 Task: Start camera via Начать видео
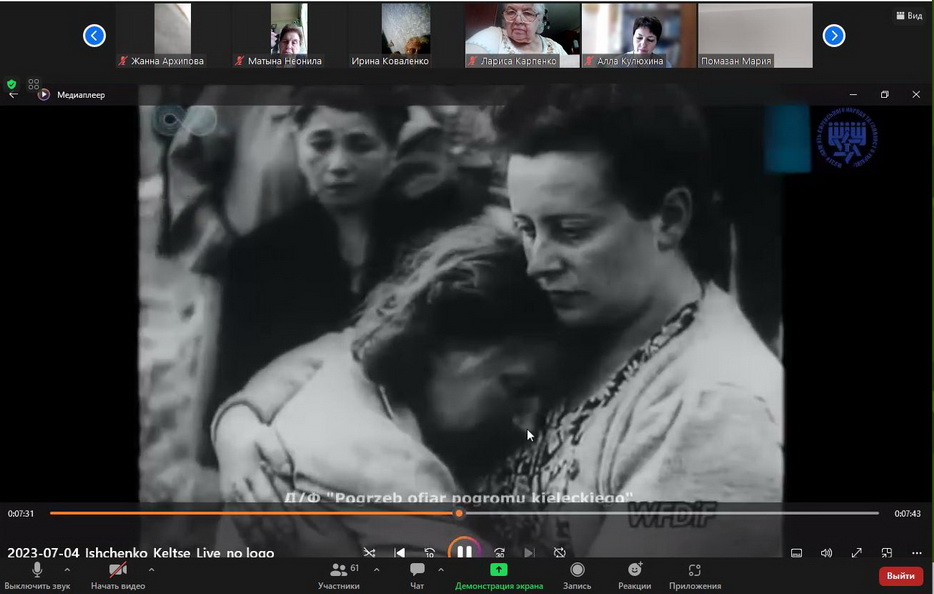click(118, 576)
